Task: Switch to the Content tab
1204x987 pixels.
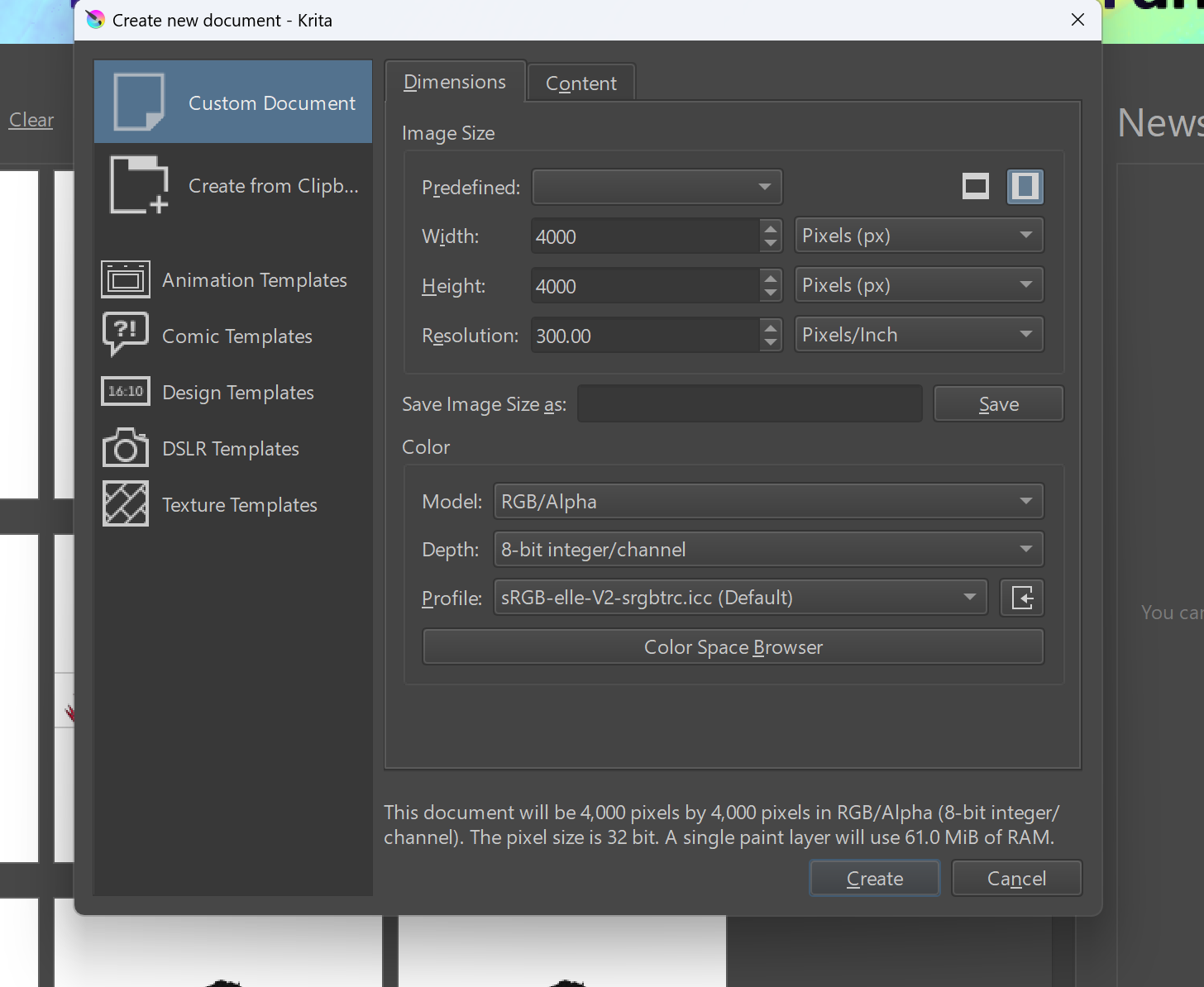Action: (581, 83)
